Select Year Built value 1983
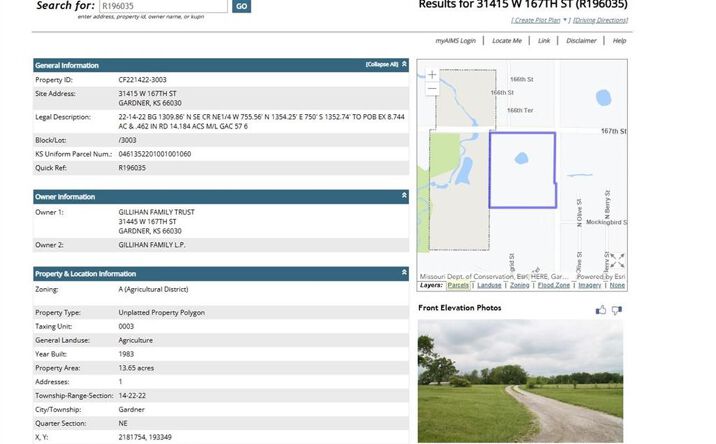This screenshot has width=716, height=444. point(126,354)
